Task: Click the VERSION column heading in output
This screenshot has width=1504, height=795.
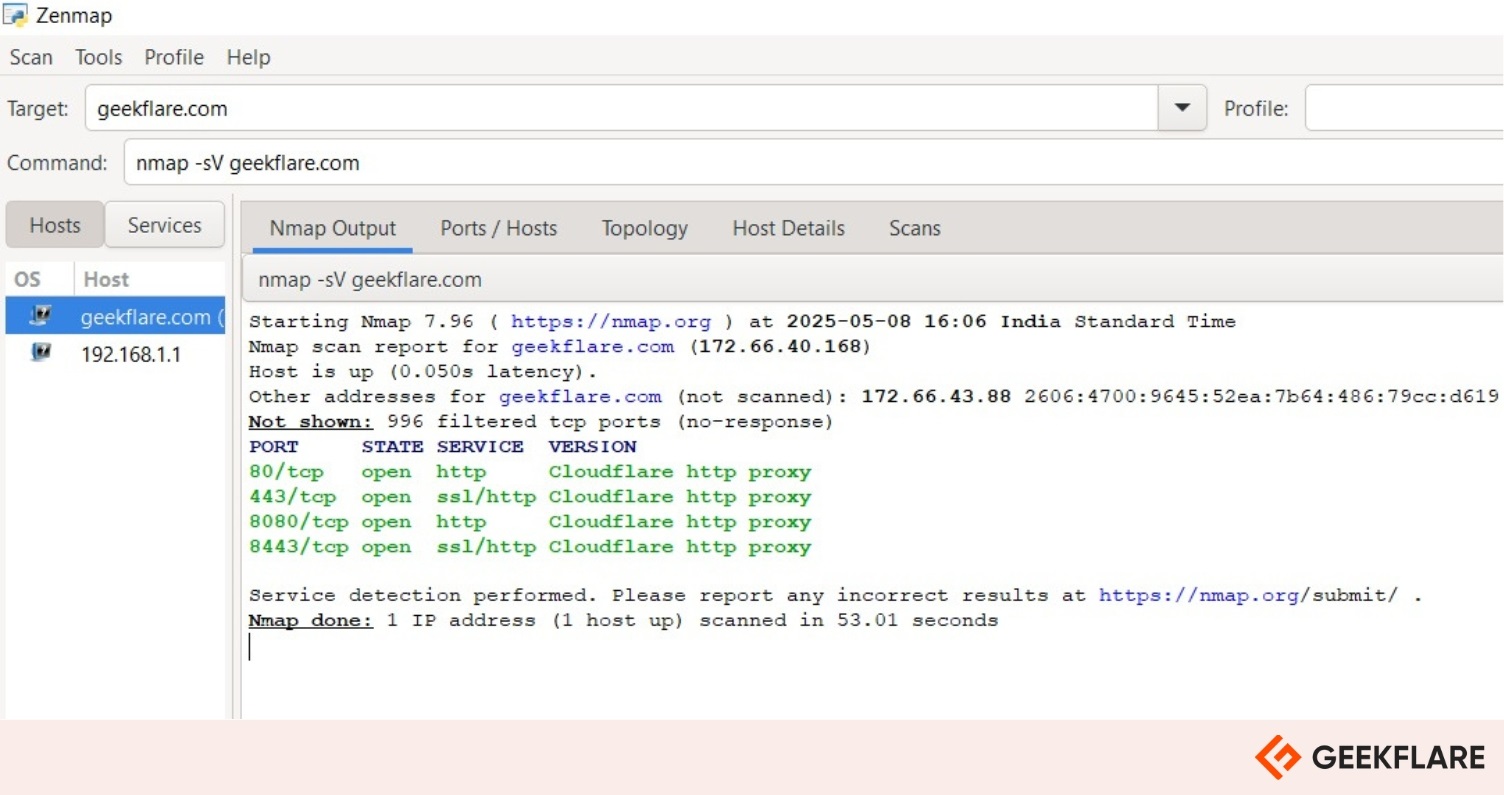Action: (x=592, y=446)
